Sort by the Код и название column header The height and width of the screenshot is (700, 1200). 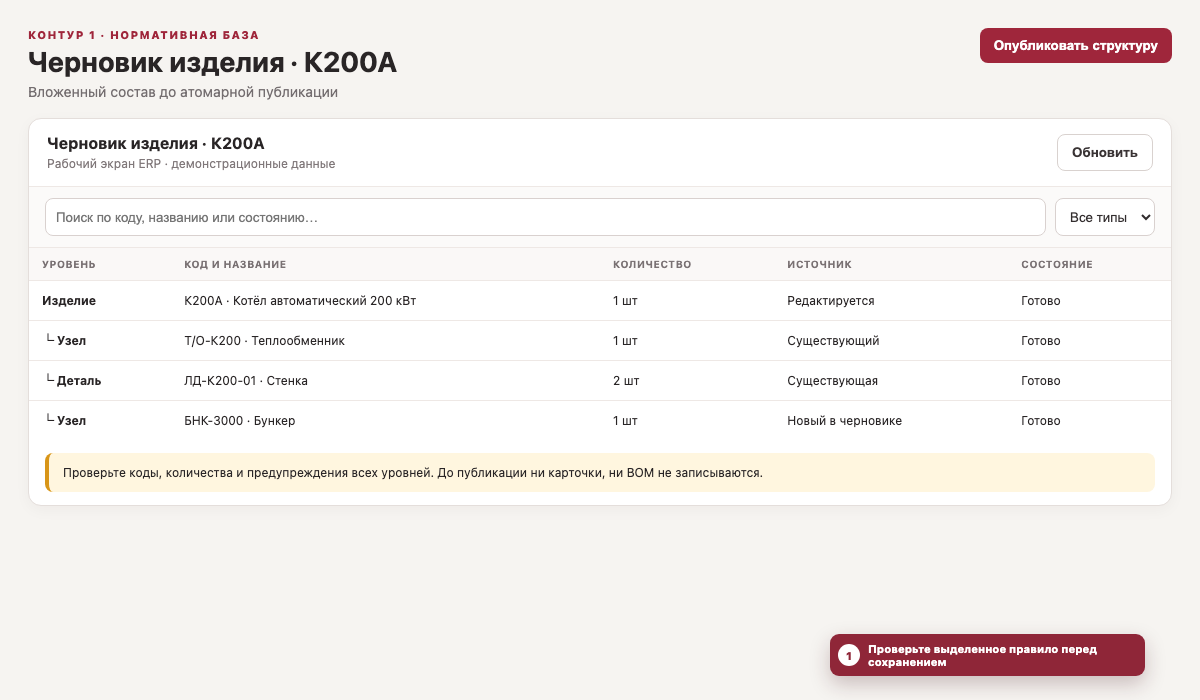(235, 265)
